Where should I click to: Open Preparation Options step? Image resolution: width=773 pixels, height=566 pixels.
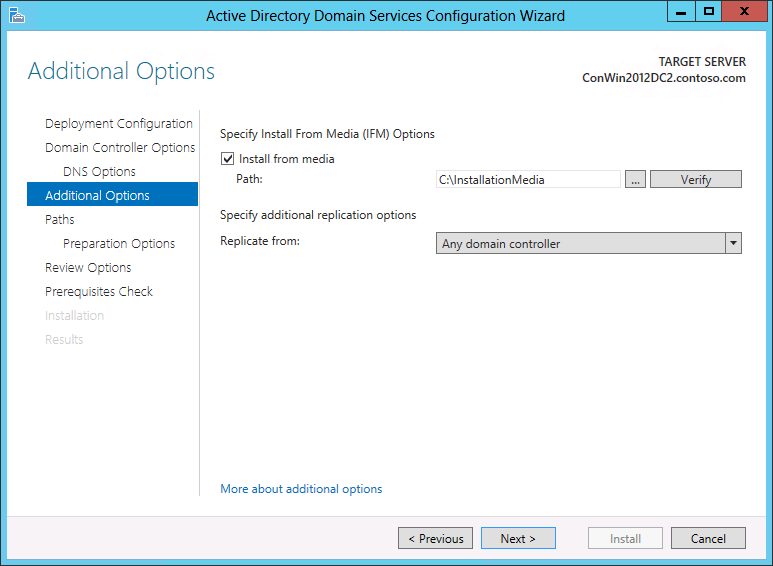click(x=119, y=244)
